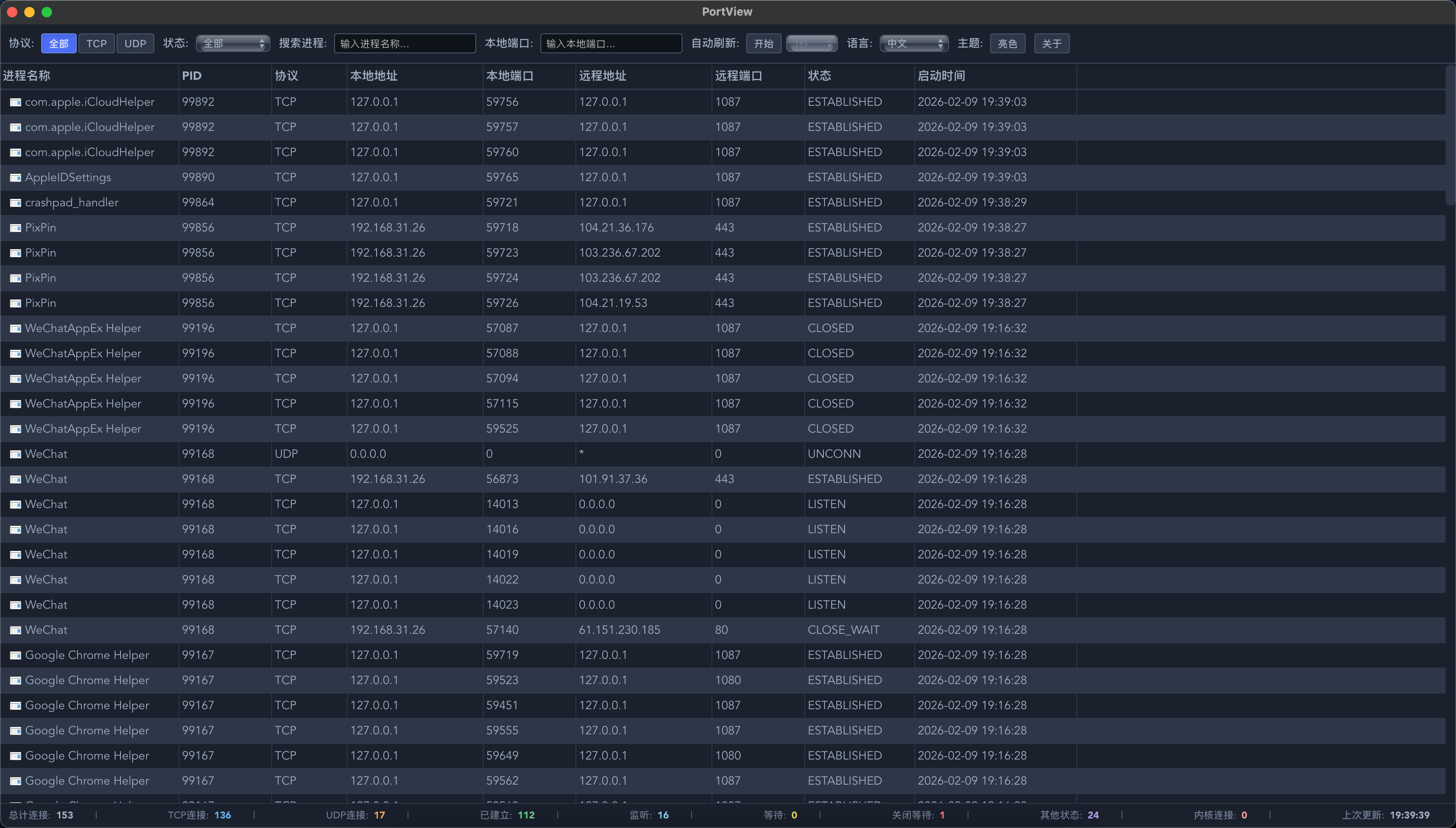This screenshot has height=828, width=1456.
Task: Select the 全部 protocol filter
Action: click(x=58, y=43)
